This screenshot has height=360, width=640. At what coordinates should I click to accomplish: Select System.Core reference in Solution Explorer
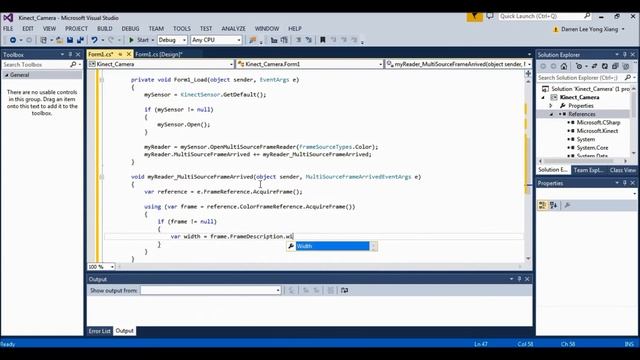coord(592,148)
